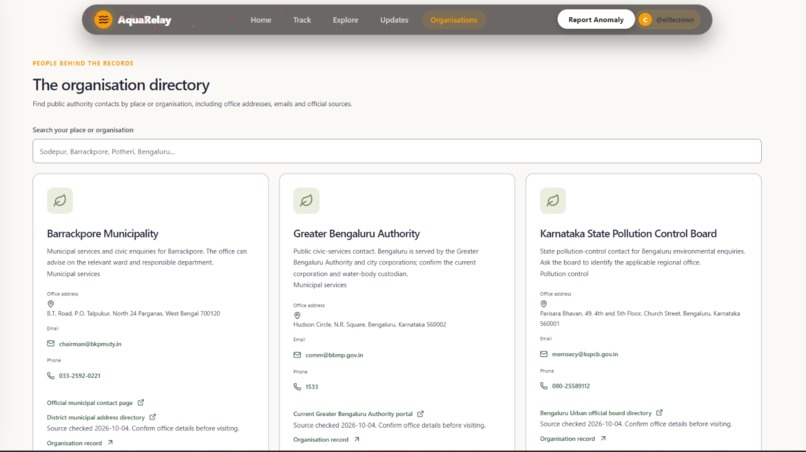Screen dimensions: 806x452
Task: Click the leaf icon on Greater Bengaluru Authority card
Action: 306,201
